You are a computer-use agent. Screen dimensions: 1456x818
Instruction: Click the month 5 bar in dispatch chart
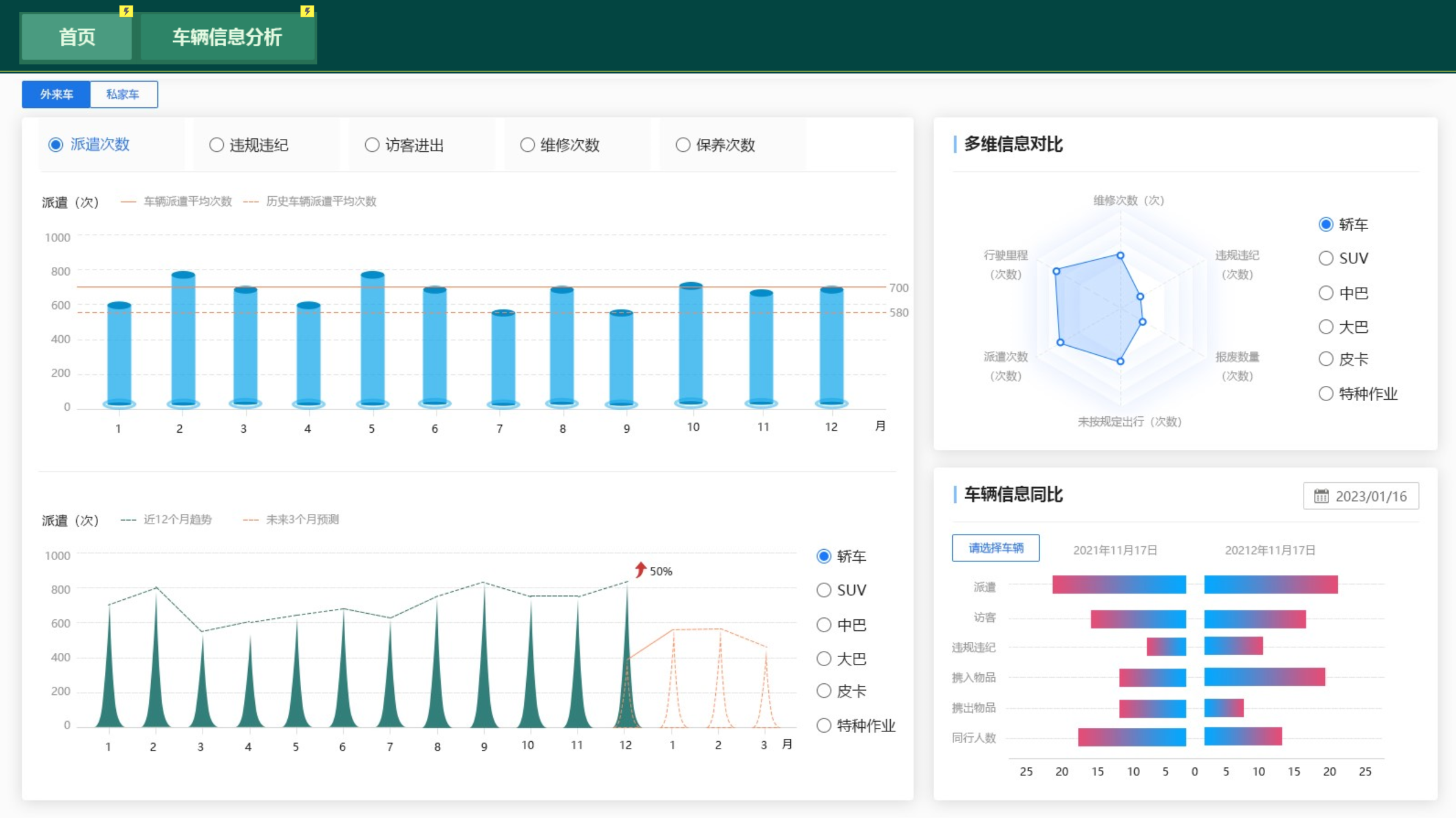tap(373, 340)
